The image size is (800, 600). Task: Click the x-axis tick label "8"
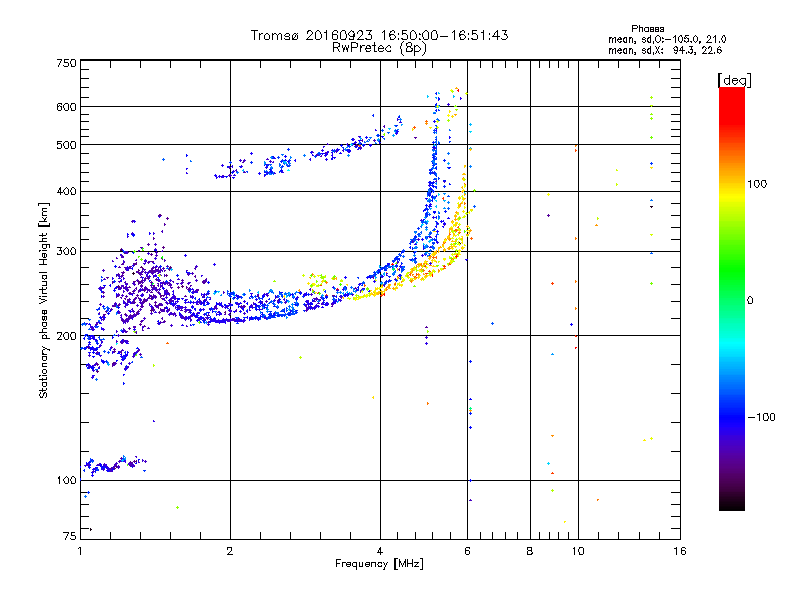(x=530, y=551)
